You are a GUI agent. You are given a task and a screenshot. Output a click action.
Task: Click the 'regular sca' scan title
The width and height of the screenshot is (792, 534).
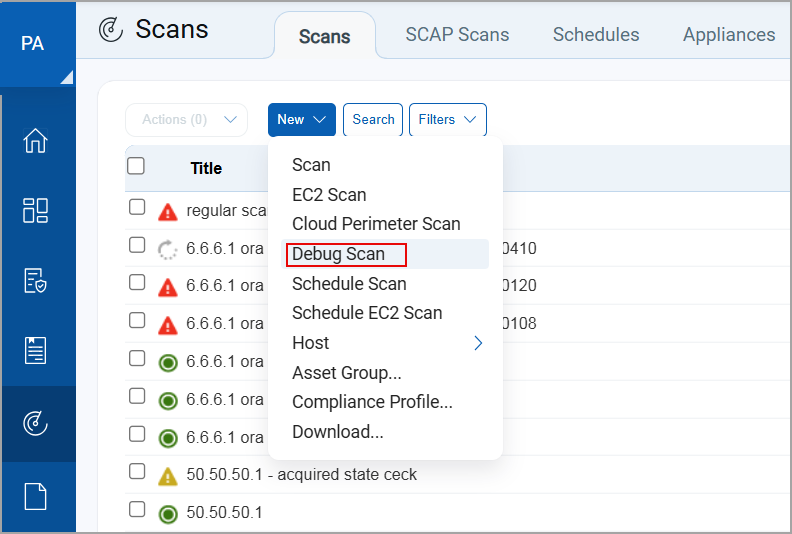tap(226, 211)
